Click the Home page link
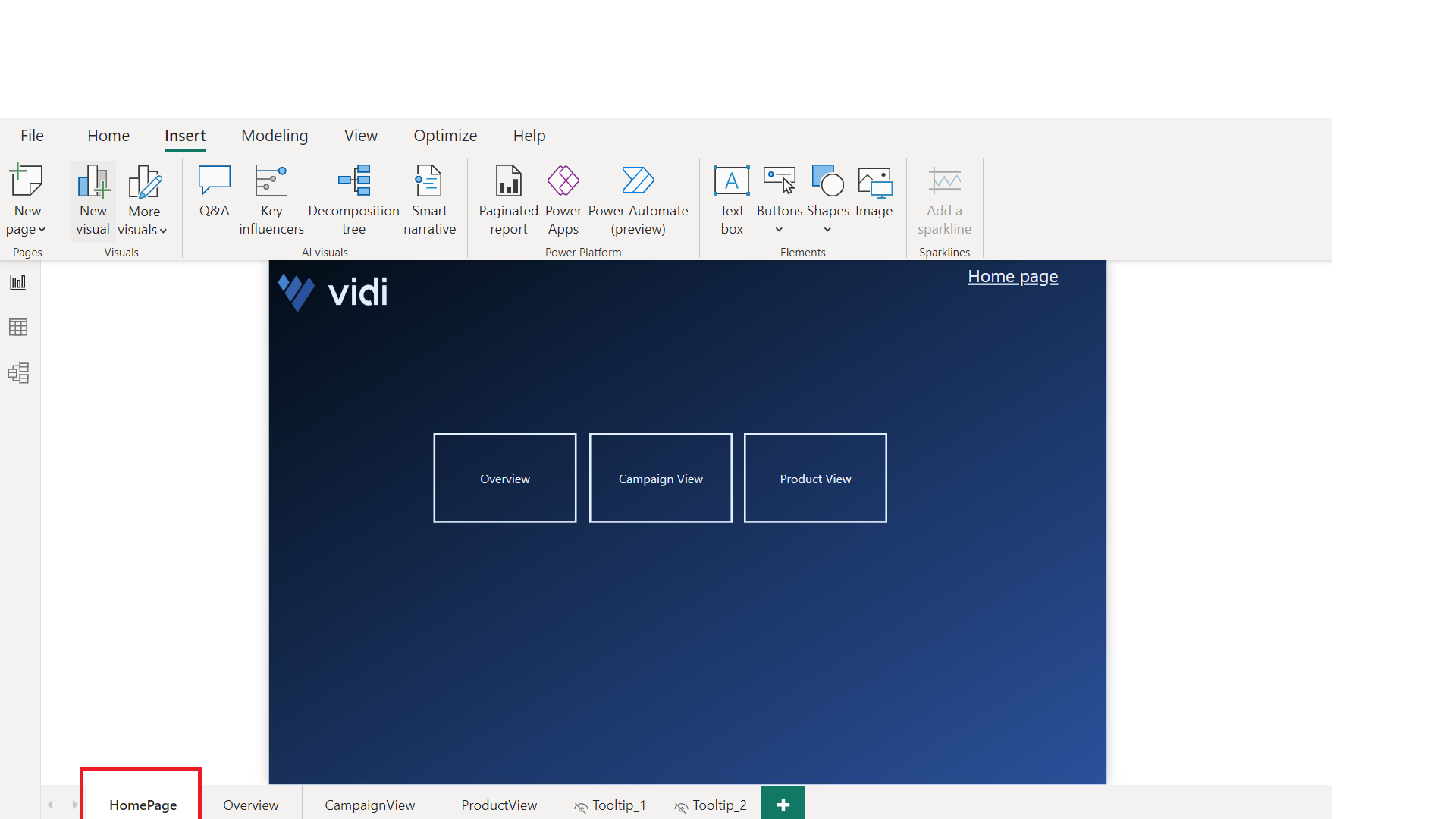The width and height of the screenshot is (1456, 819). (1013, 276)
